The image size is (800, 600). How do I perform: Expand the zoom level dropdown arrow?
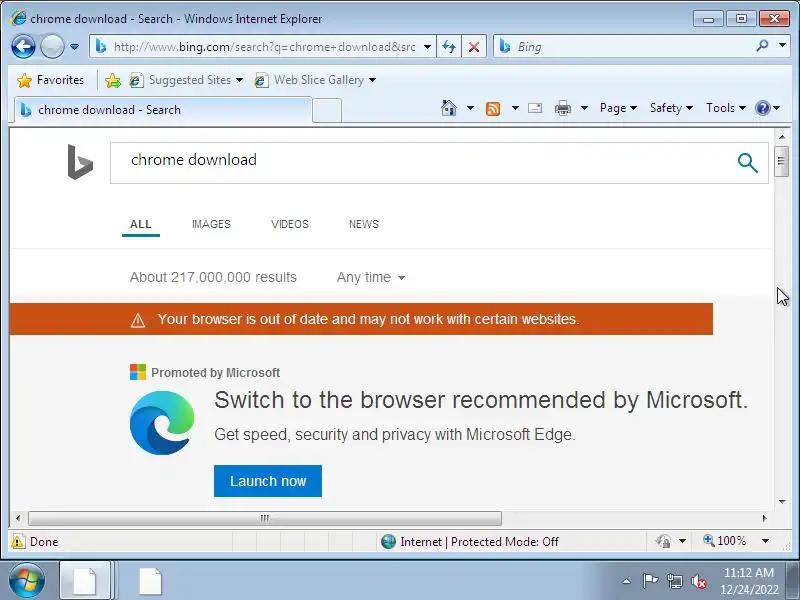[765, 541]
